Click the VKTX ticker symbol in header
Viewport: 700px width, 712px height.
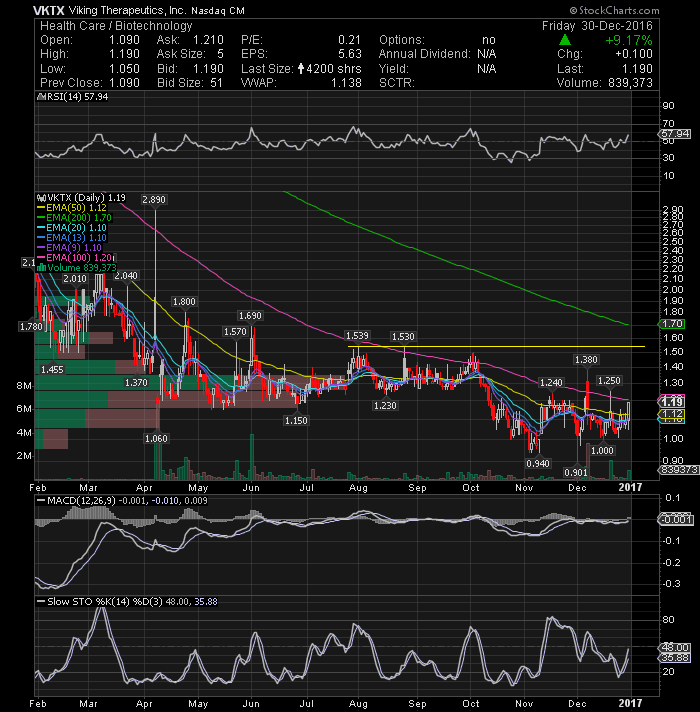tap(49, 10)
